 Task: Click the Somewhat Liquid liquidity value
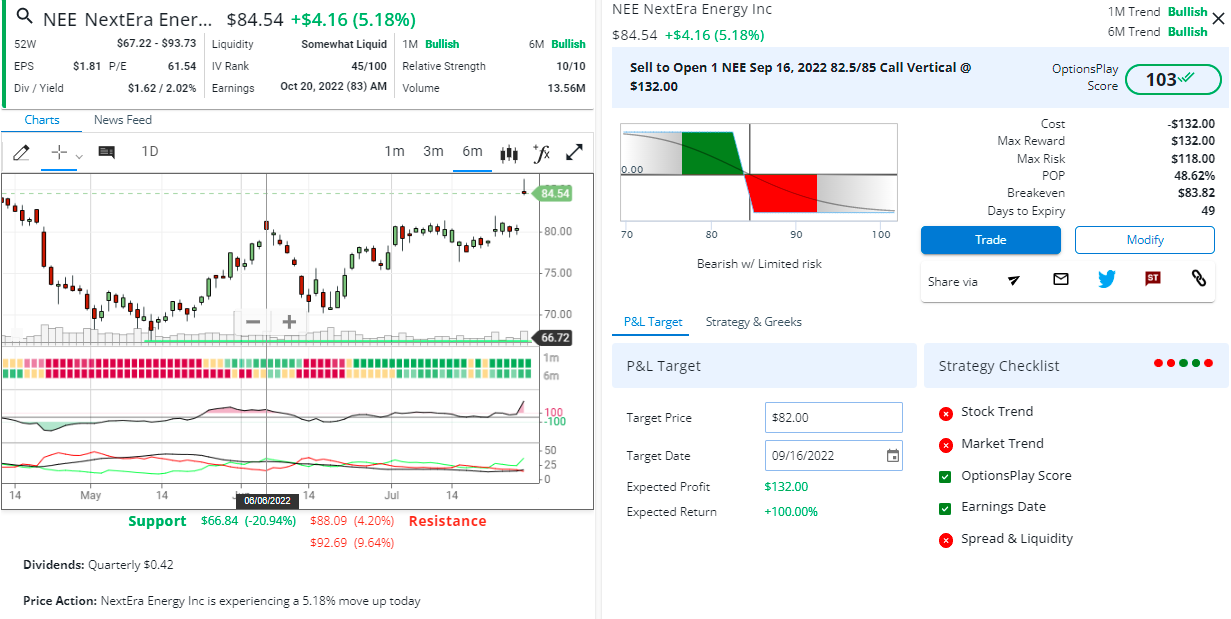point(344,44)
